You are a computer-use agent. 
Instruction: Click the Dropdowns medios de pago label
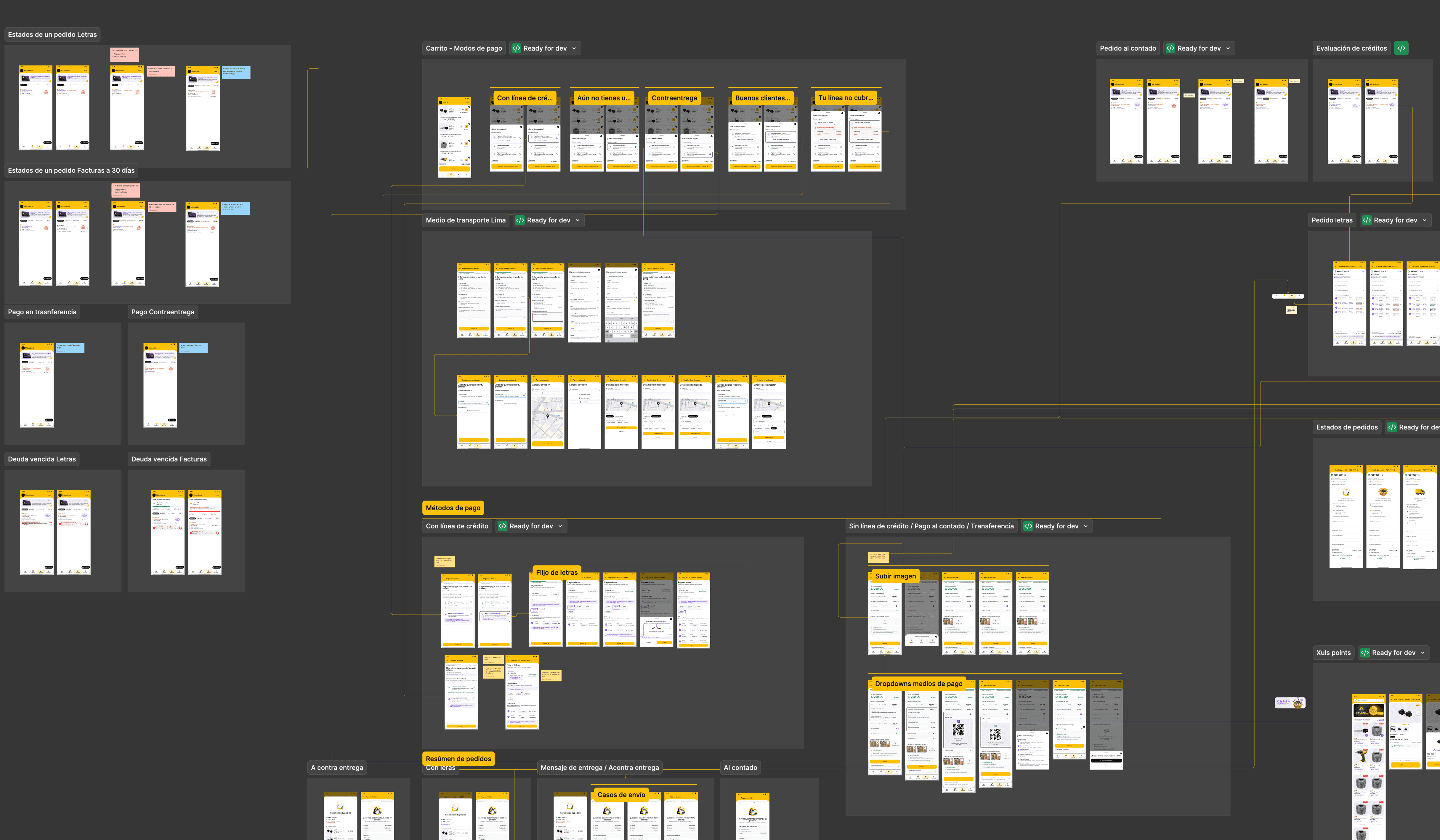click(919, 684)
